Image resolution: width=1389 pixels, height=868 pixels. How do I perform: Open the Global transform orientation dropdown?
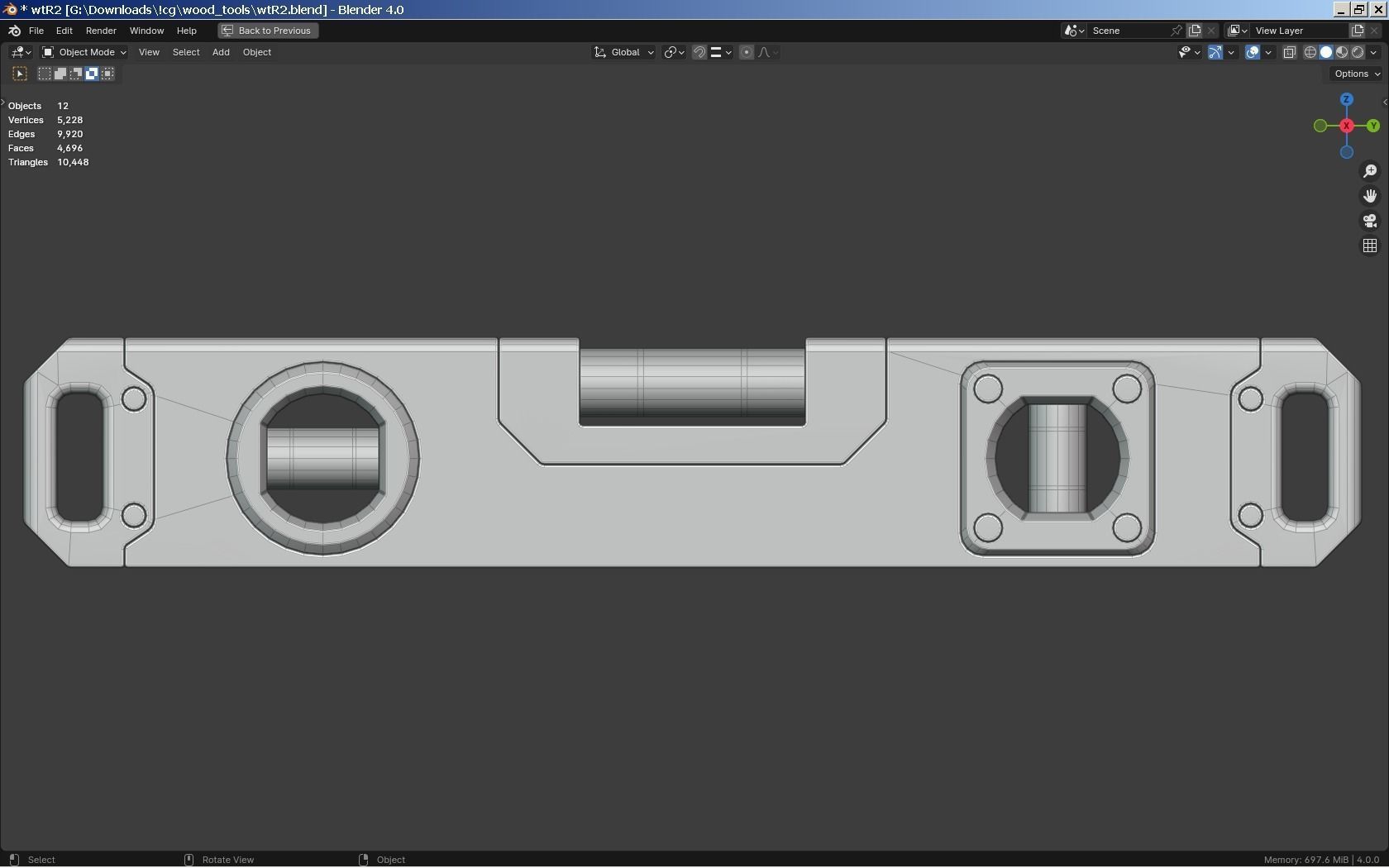(624, 52)
